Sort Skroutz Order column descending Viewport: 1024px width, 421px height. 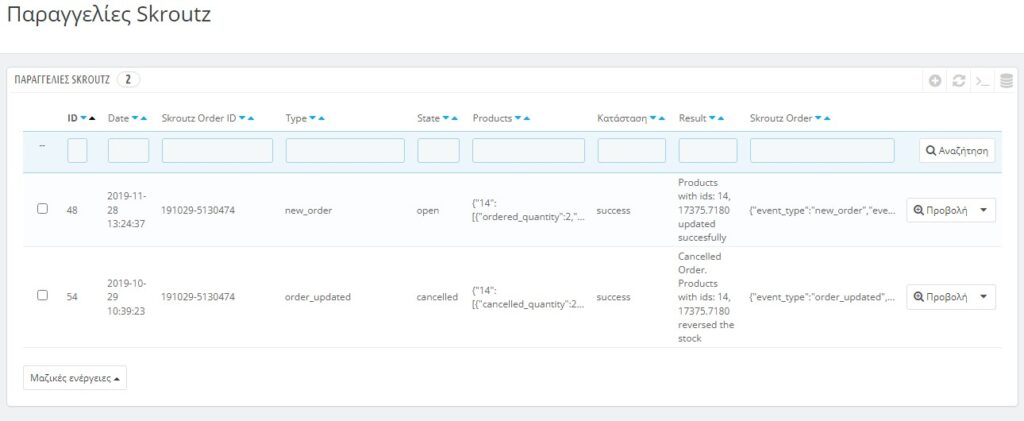pyautogui.click(x=819, y=119)
